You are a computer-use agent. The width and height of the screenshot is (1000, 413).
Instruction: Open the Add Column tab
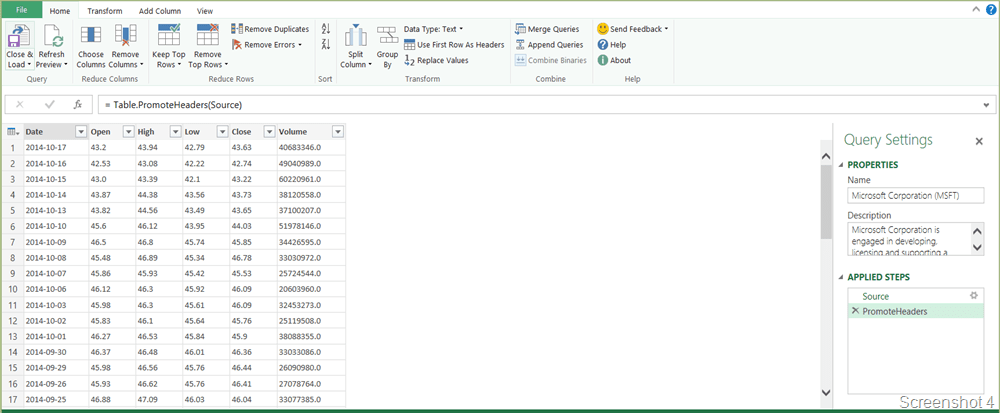coord(159,11)
